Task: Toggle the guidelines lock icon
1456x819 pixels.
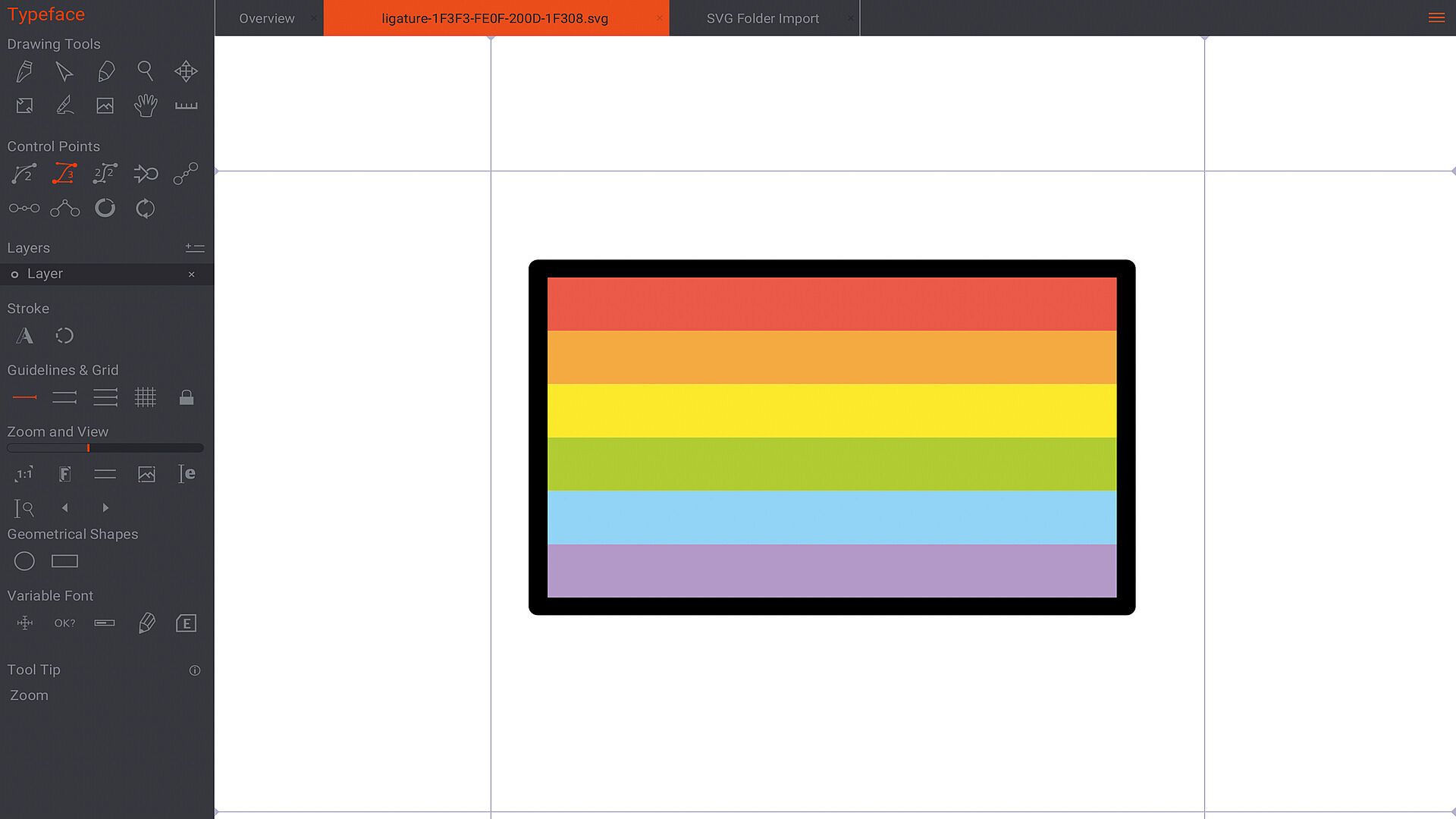Action: (x=186, y=397)
